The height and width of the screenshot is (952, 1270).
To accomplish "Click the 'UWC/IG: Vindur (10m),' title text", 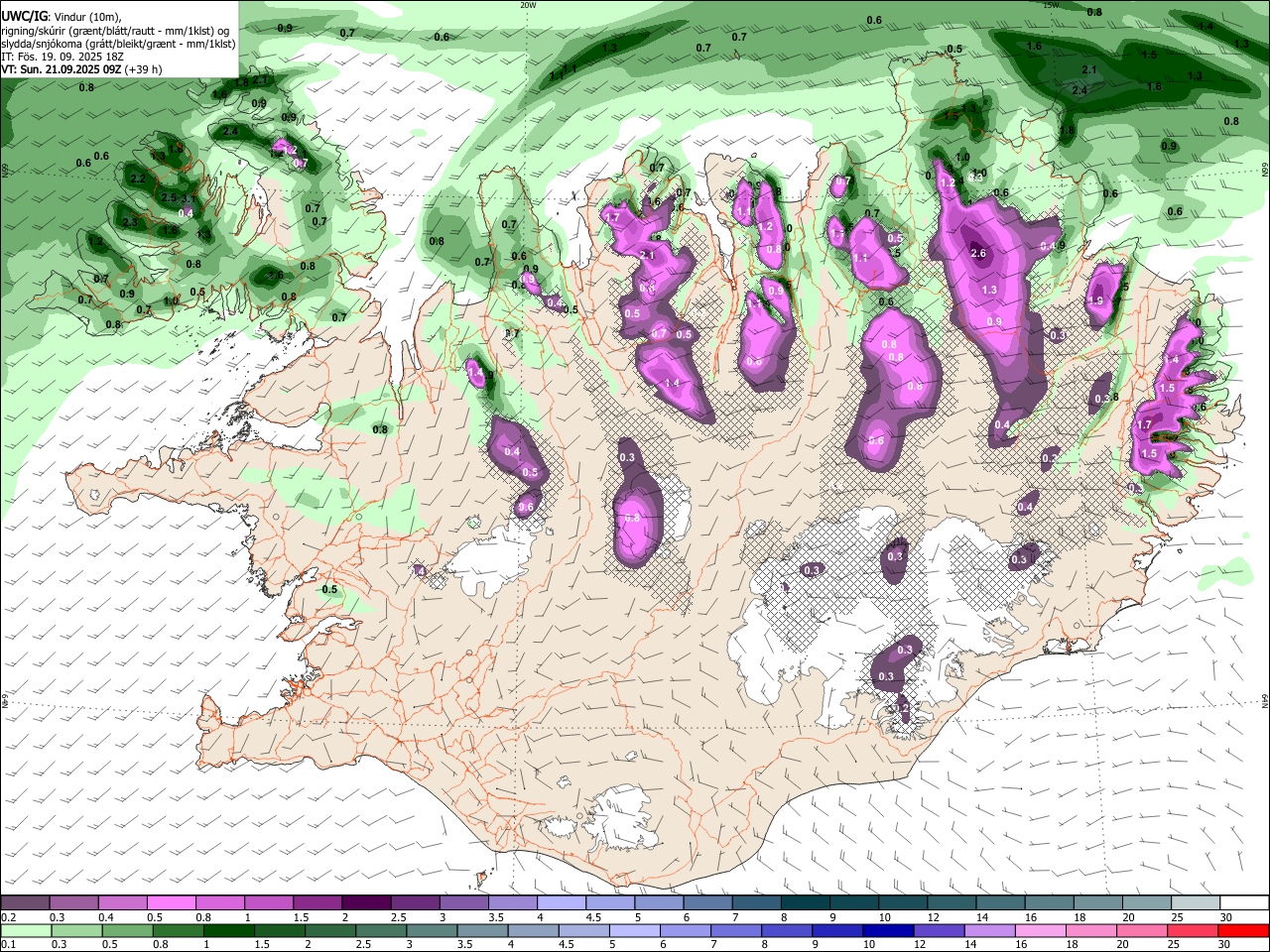I will pos(62,17).
